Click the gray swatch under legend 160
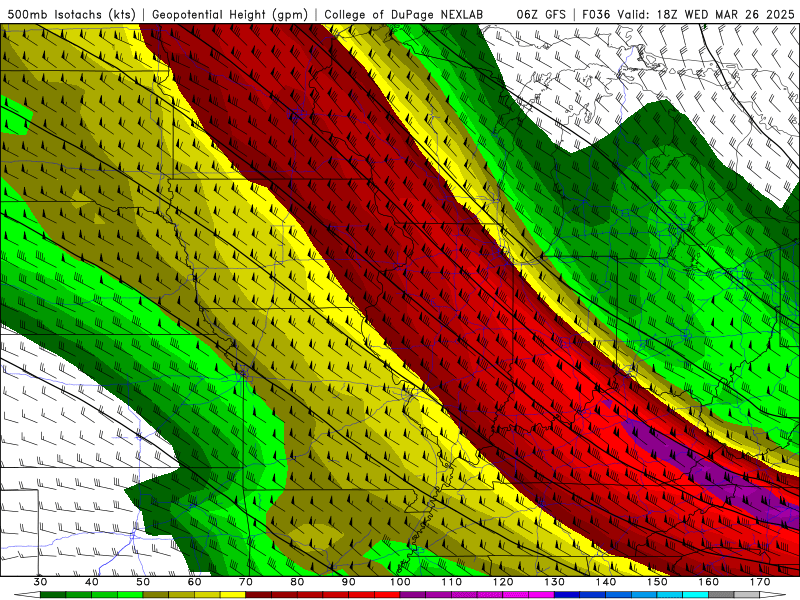 click(721, 595)
